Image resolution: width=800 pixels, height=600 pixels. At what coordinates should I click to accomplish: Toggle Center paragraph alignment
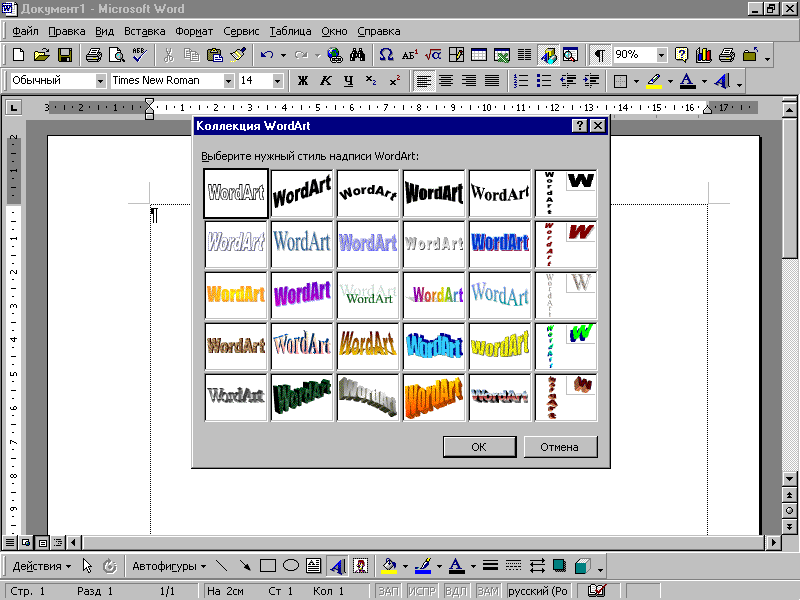click(446, 81)
